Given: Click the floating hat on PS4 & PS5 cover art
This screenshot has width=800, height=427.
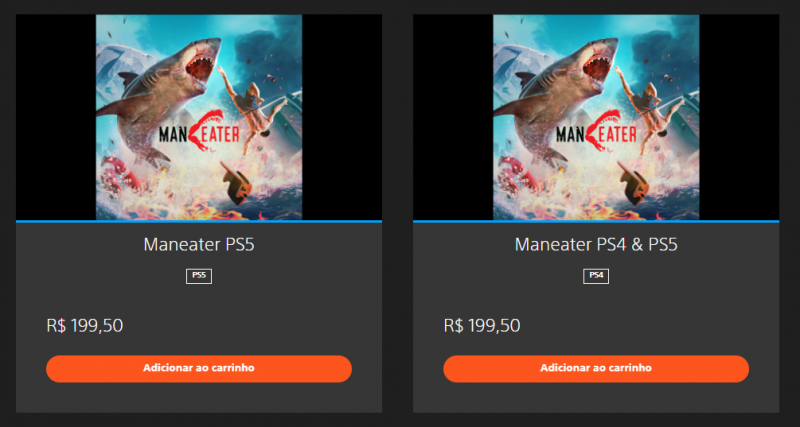Looking at the screenshot, I should (x=633, y=182).
